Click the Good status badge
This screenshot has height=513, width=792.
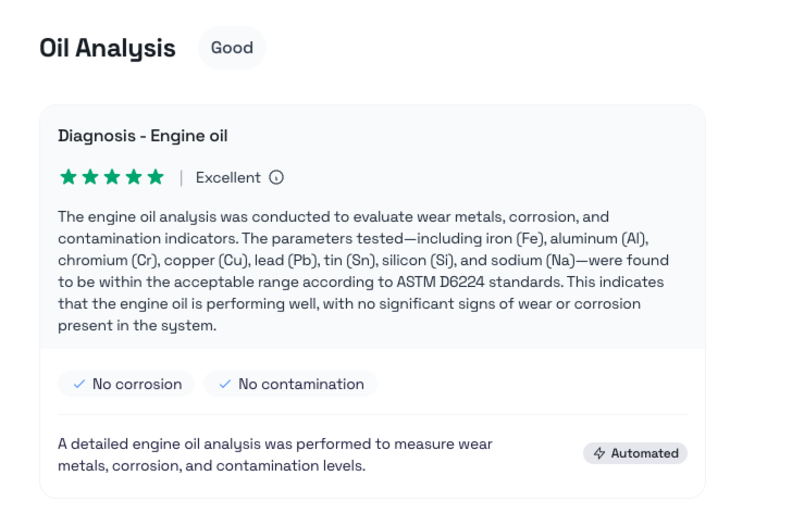[232, 48]
